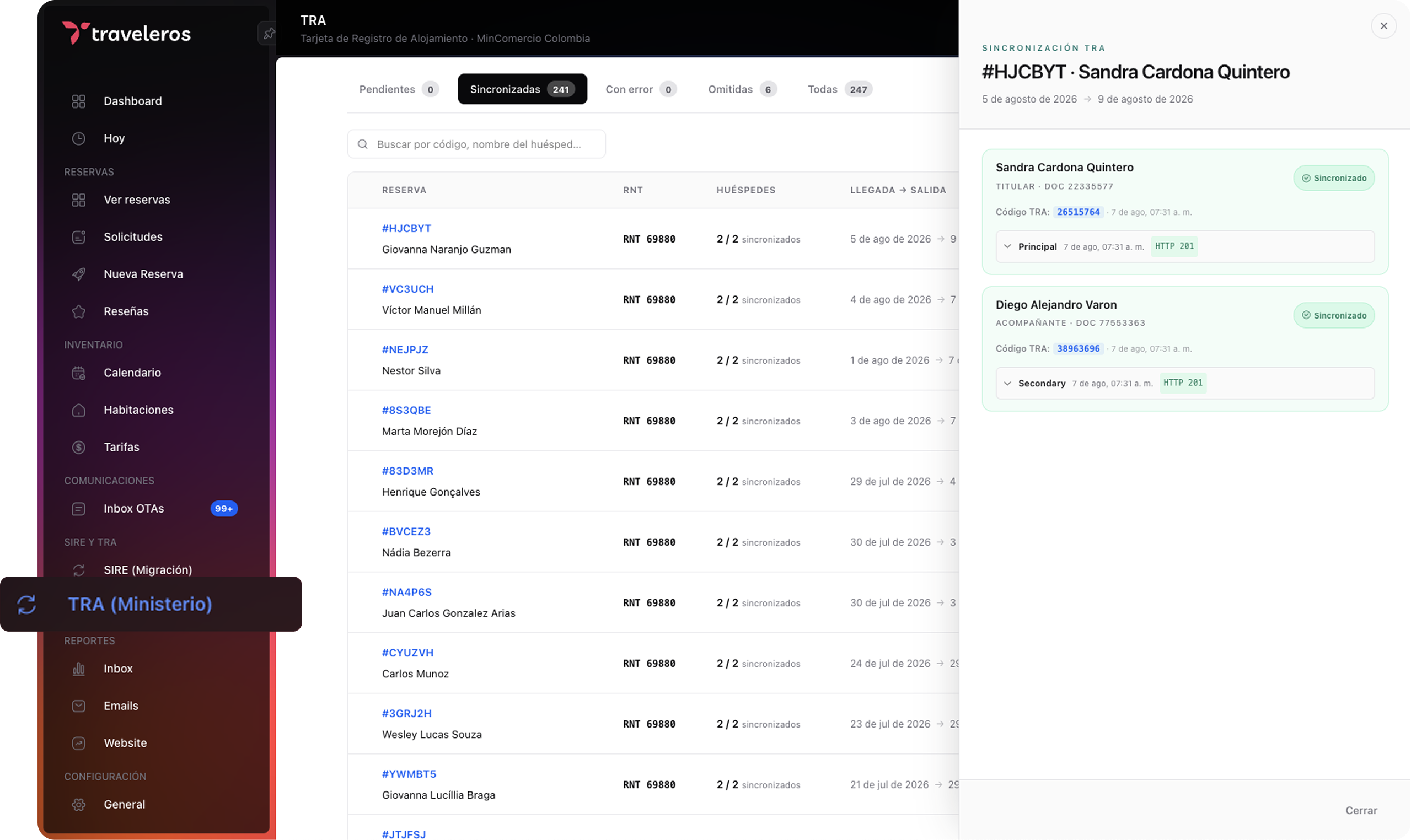The image size is (1411, 840).
Task: Open reservation #VC3UCH link
Action: [x=407, y=289]
